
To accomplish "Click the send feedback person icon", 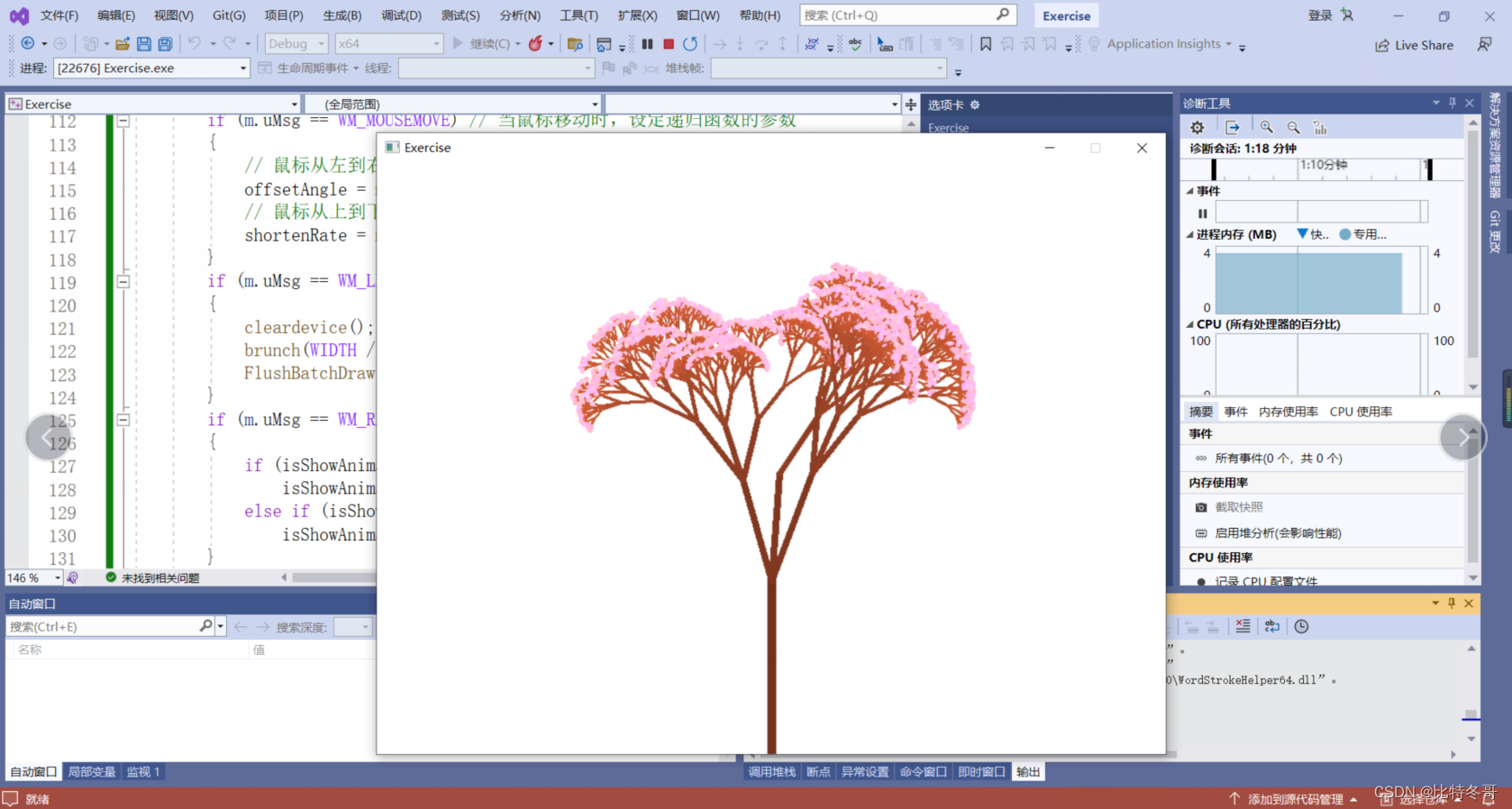I will point(1484,44).
